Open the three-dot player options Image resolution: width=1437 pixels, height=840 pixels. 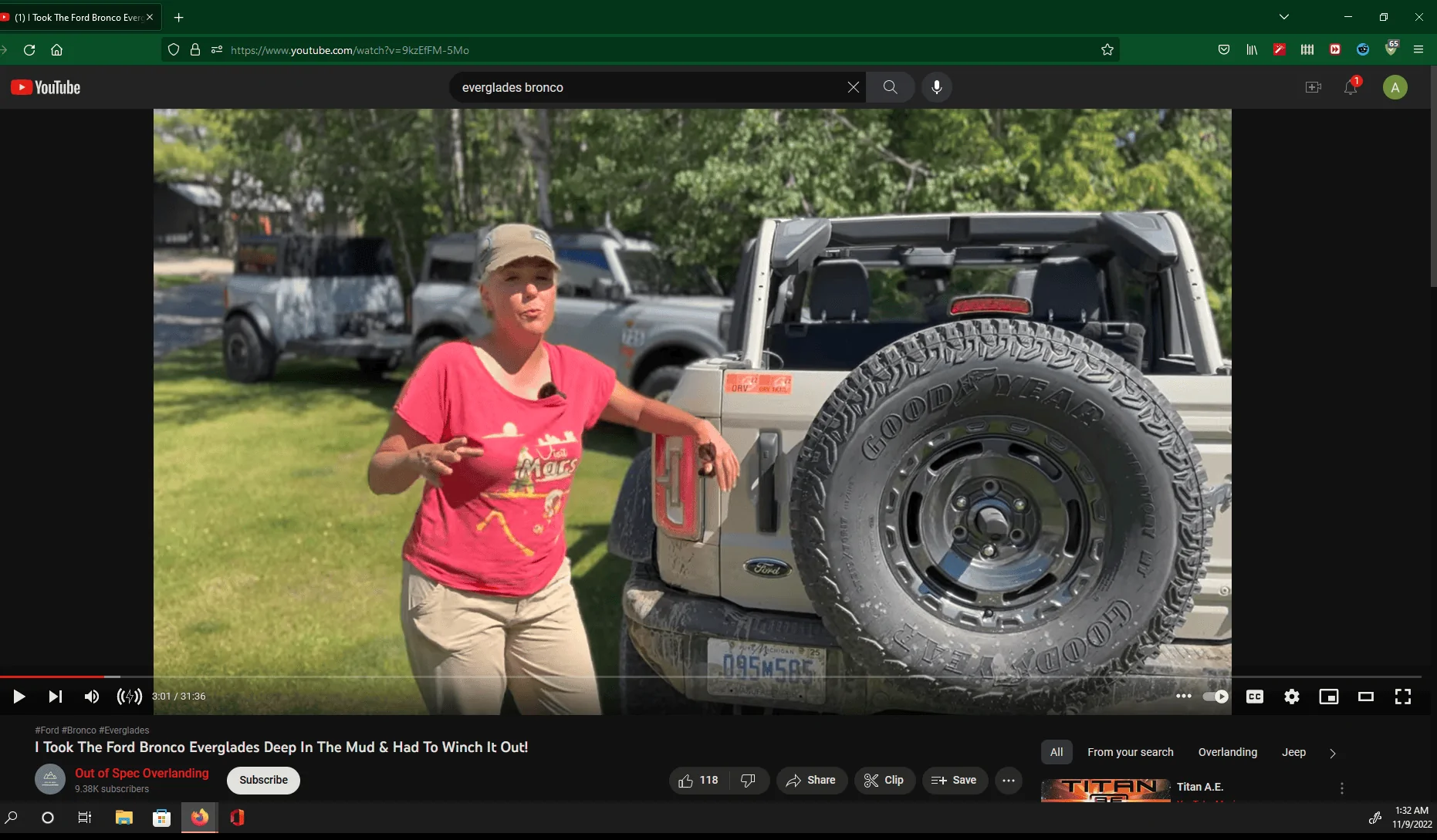tap(1183, 696)
